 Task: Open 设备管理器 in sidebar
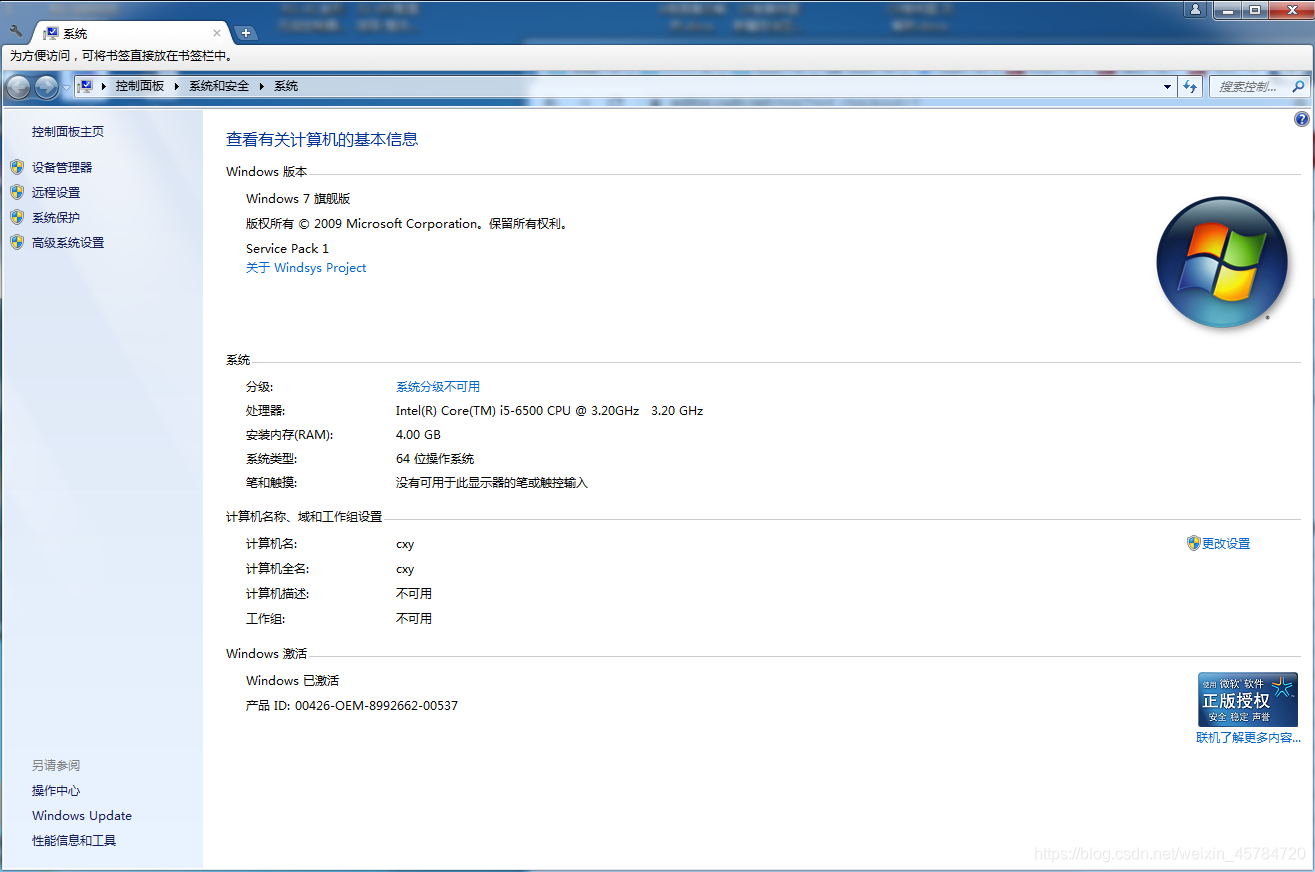click(62, 168)
